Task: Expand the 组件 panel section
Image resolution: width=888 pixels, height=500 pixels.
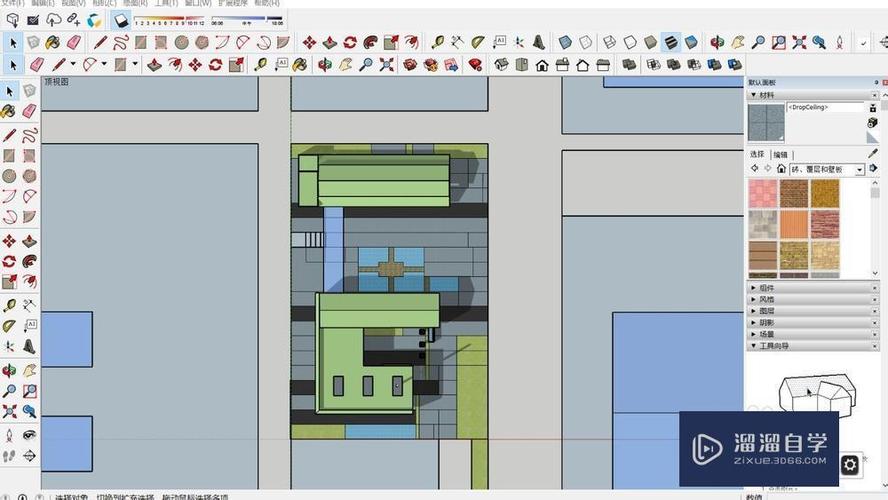Action: point(767,288)
